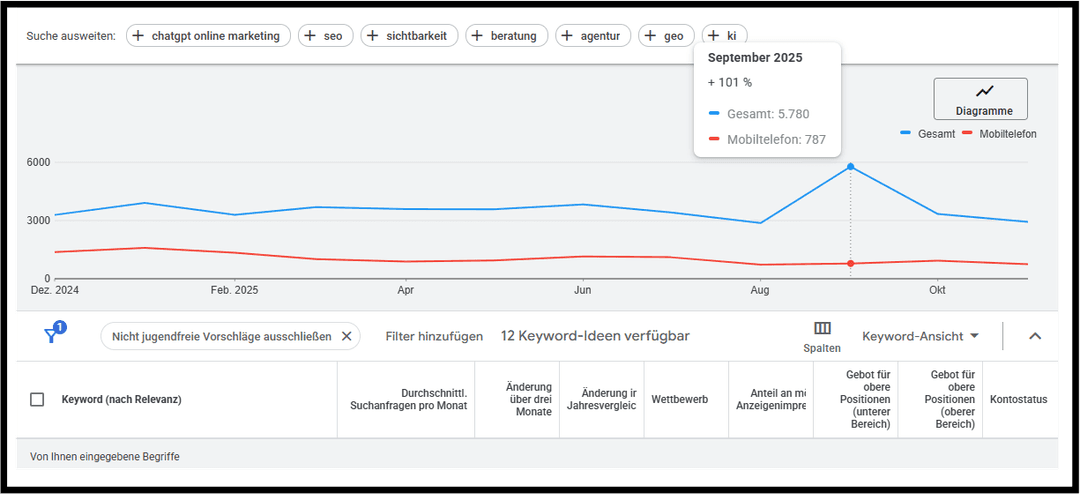Viewport: 1080px width, 494px height.
Task: Sort by Wettbewerb column header
Action: tap(679, 399)
